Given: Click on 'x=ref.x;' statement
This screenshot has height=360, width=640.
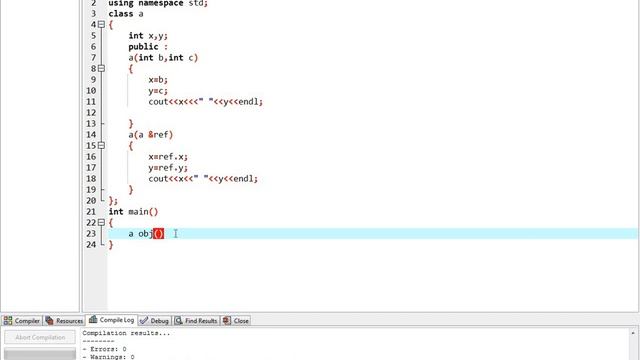Looking at the screenshot, I should (x=168, y=156).
